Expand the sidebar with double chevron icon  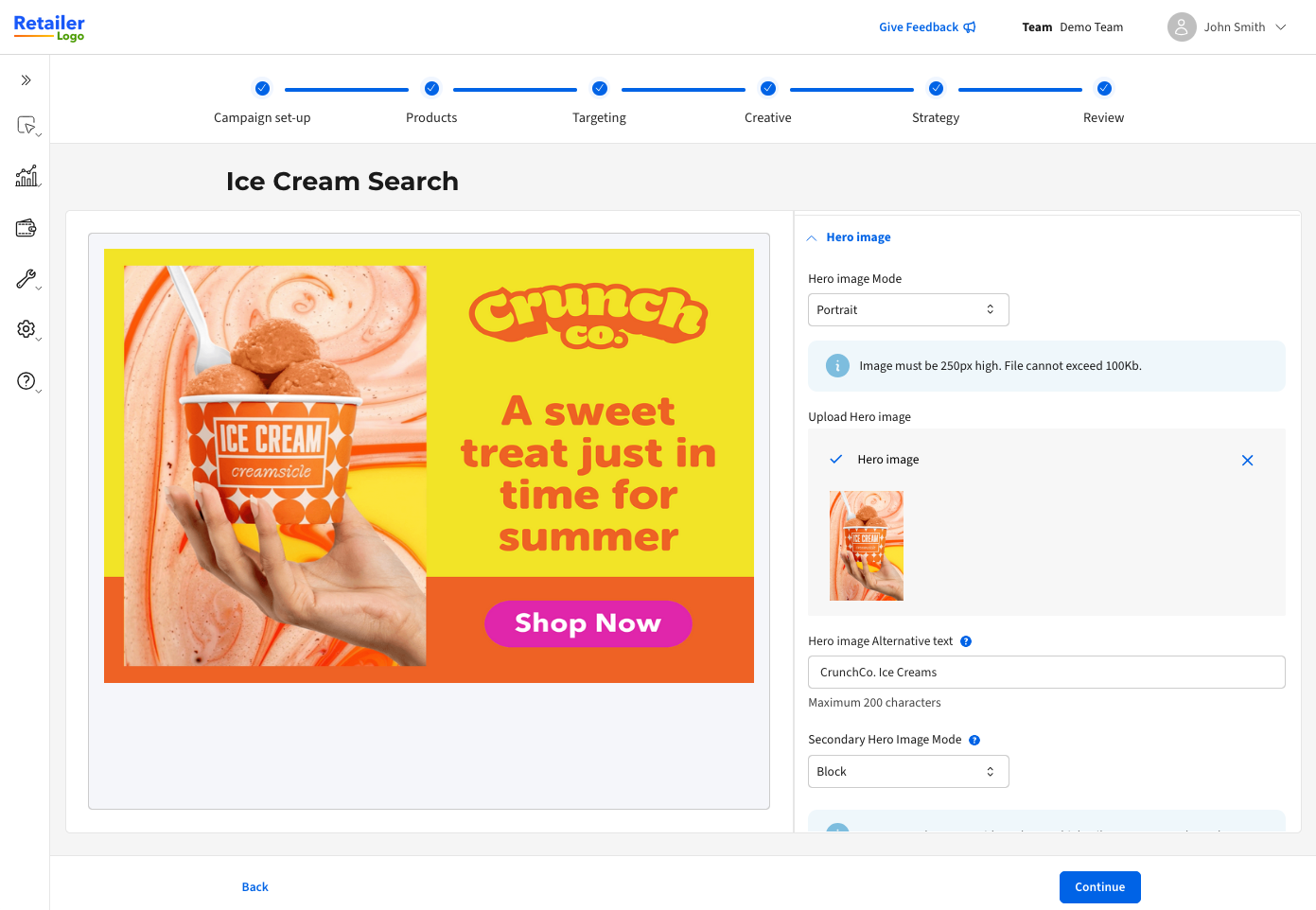click(26, 80)
